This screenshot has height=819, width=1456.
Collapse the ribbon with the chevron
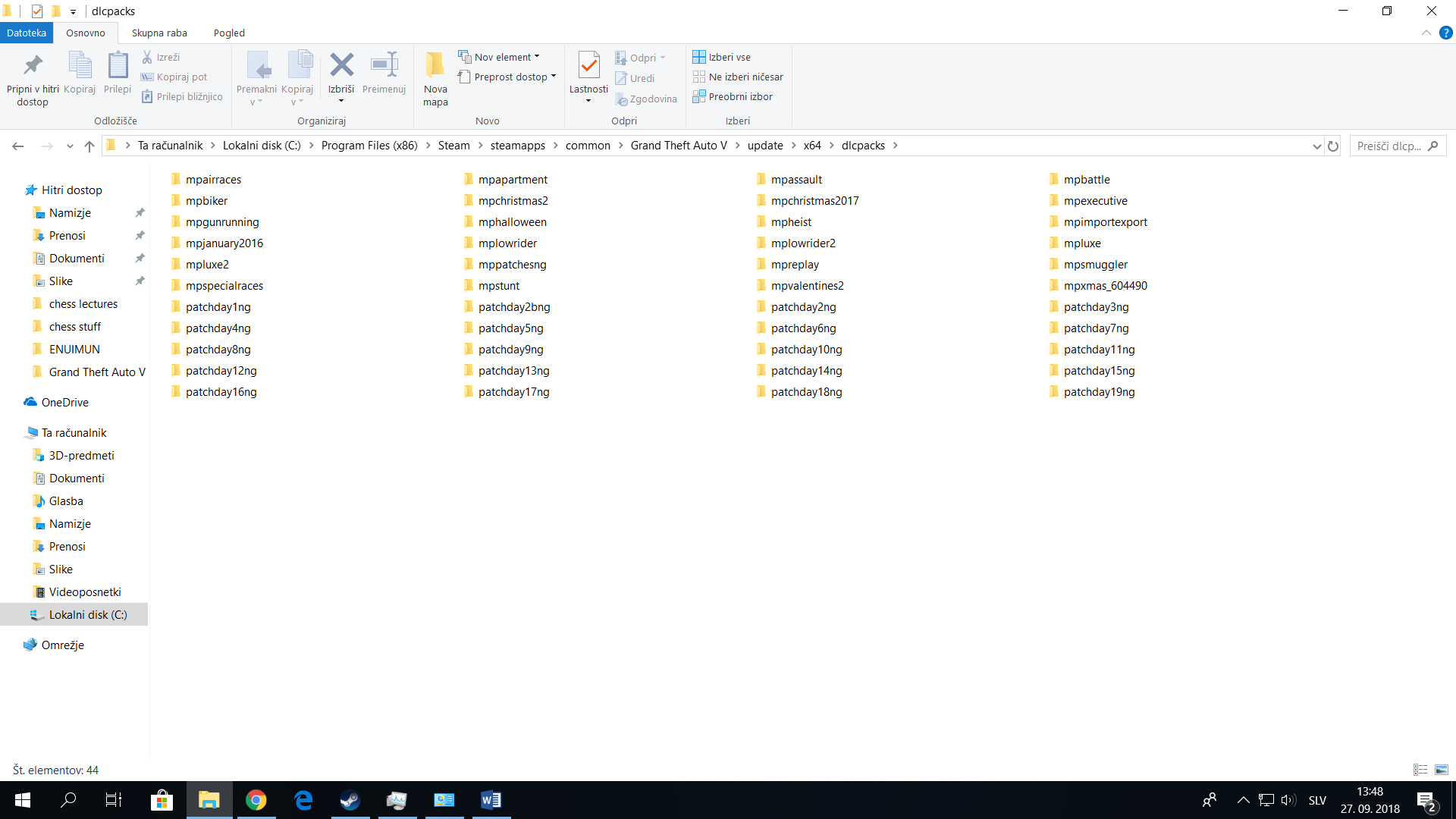click(x=1426, y=33)
